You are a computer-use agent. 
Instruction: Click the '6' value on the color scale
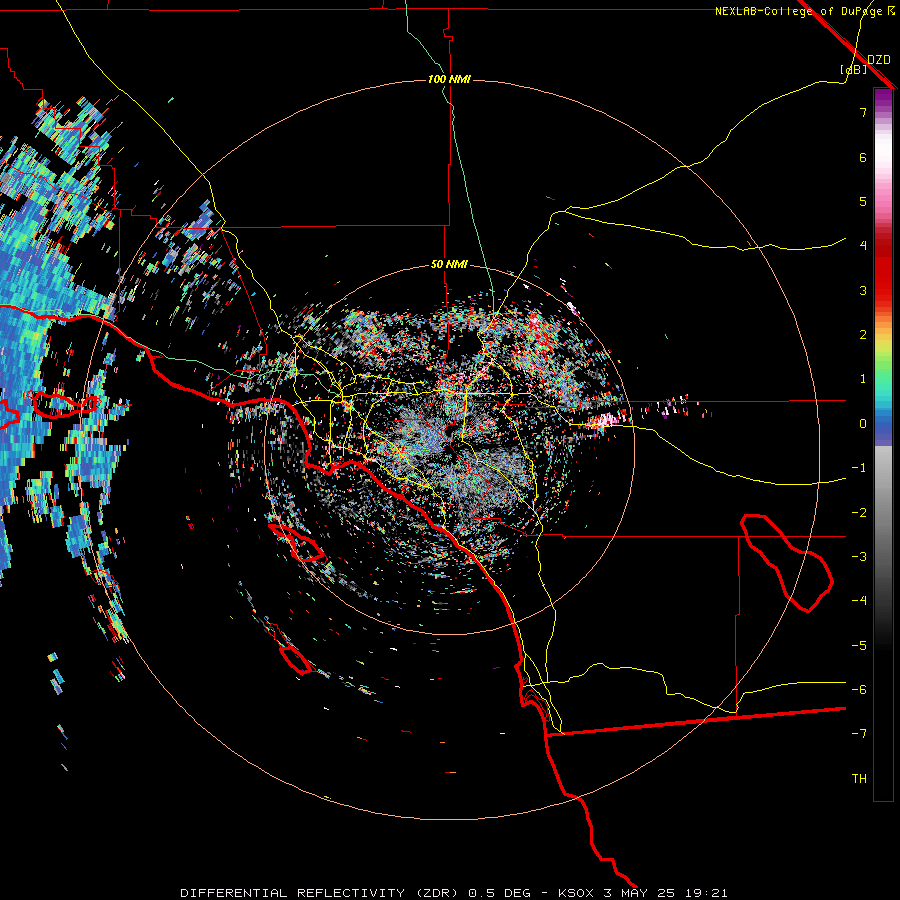coord(863,157)
